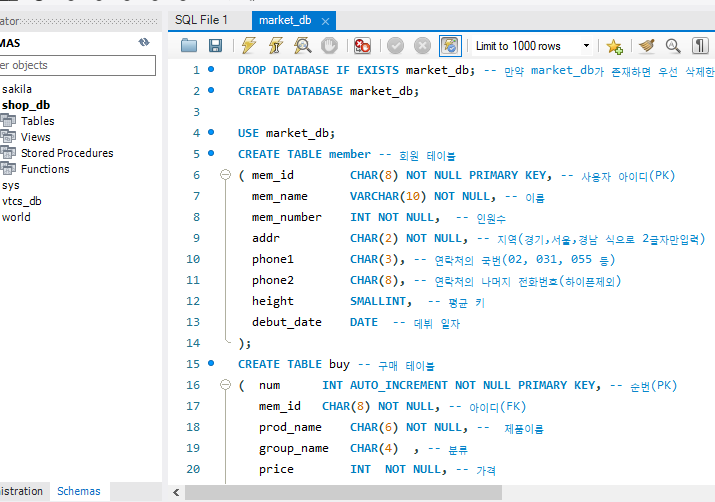Click line number 3 in gutter
The image size is (715, 502).
(x=196, y=112)
